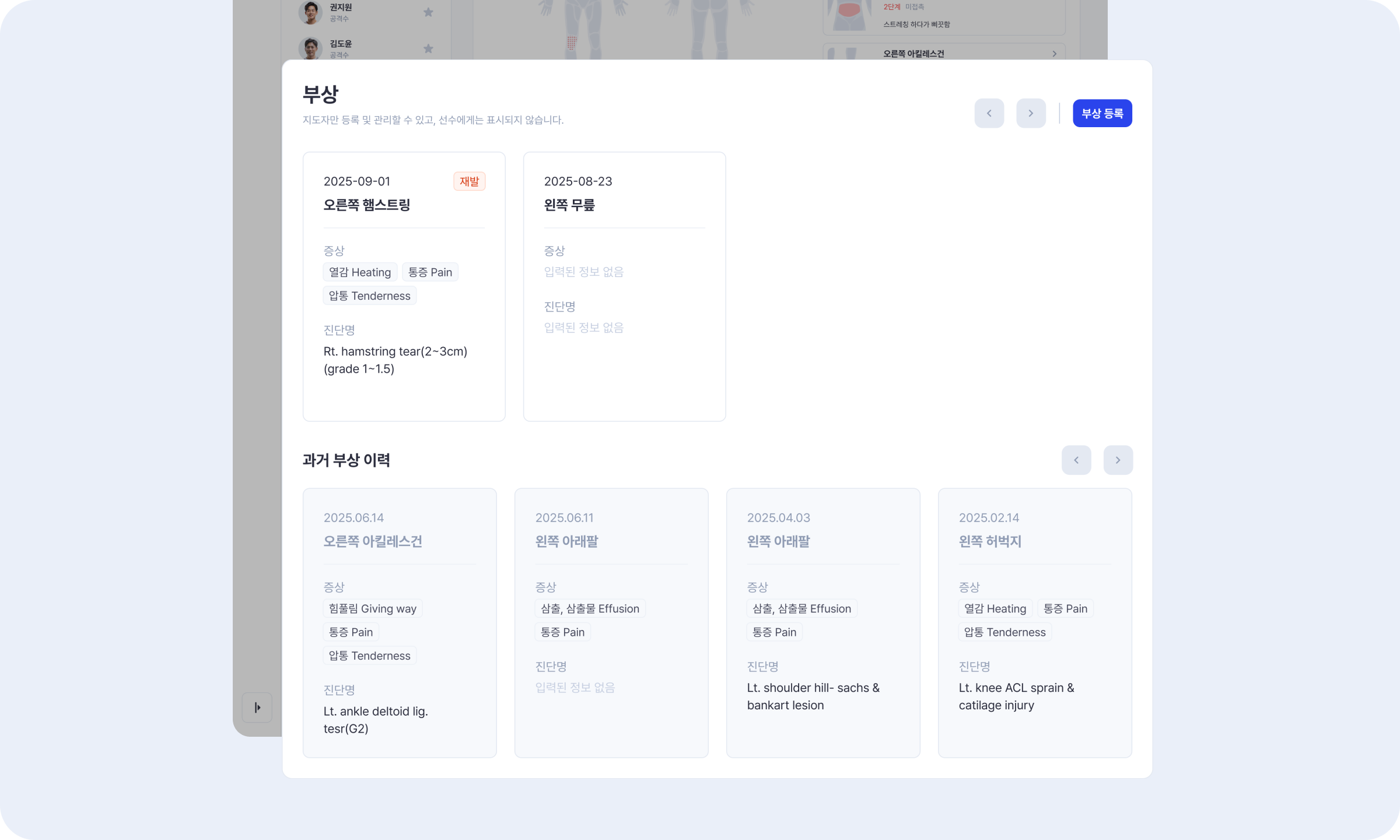Image resolution: width=1400 pixels, height=840 pixels.
Task: Click 김도윤 player avatar
Action: tap(310, 48)
